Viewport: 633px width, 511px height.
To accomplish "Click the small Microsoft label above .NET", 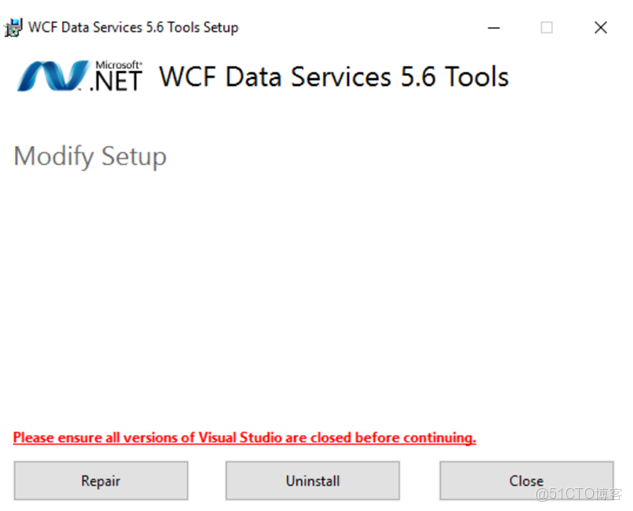I will pos(118,64).
